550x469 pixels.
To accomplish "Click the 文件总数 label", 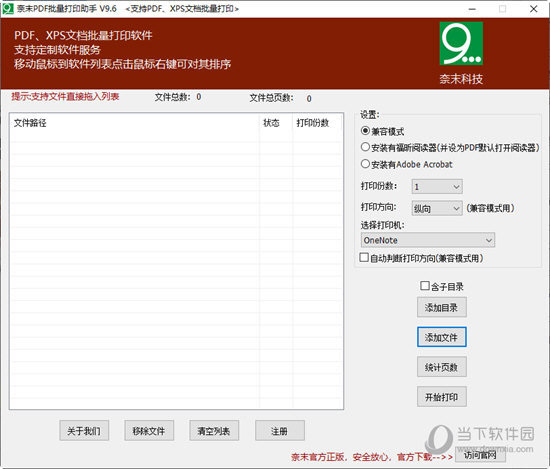I will coord(173,97).
